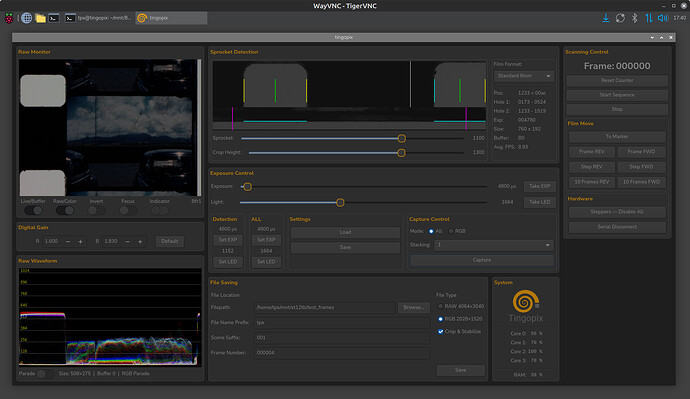Click Start Sequence
The image size is (690, 399).
click(x=617, y=95)
